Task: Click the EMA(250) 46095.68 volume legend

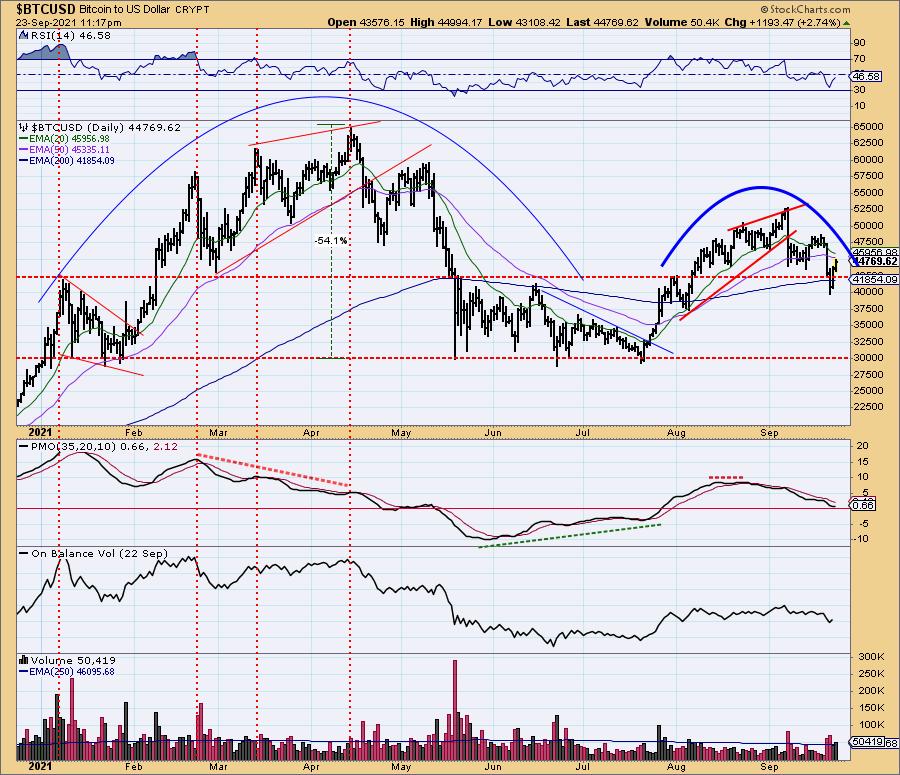Action: point(67,672)
